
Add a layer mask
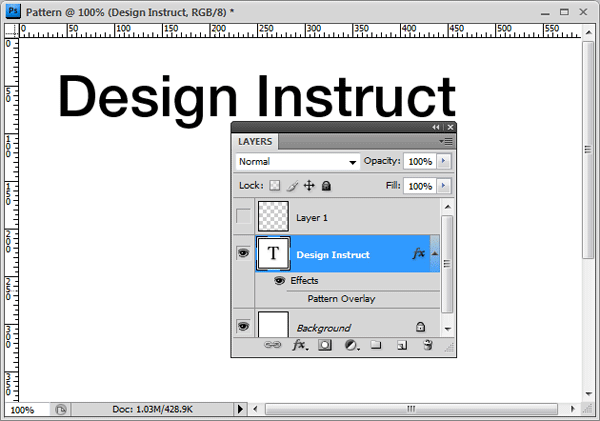tap(325, 345)
